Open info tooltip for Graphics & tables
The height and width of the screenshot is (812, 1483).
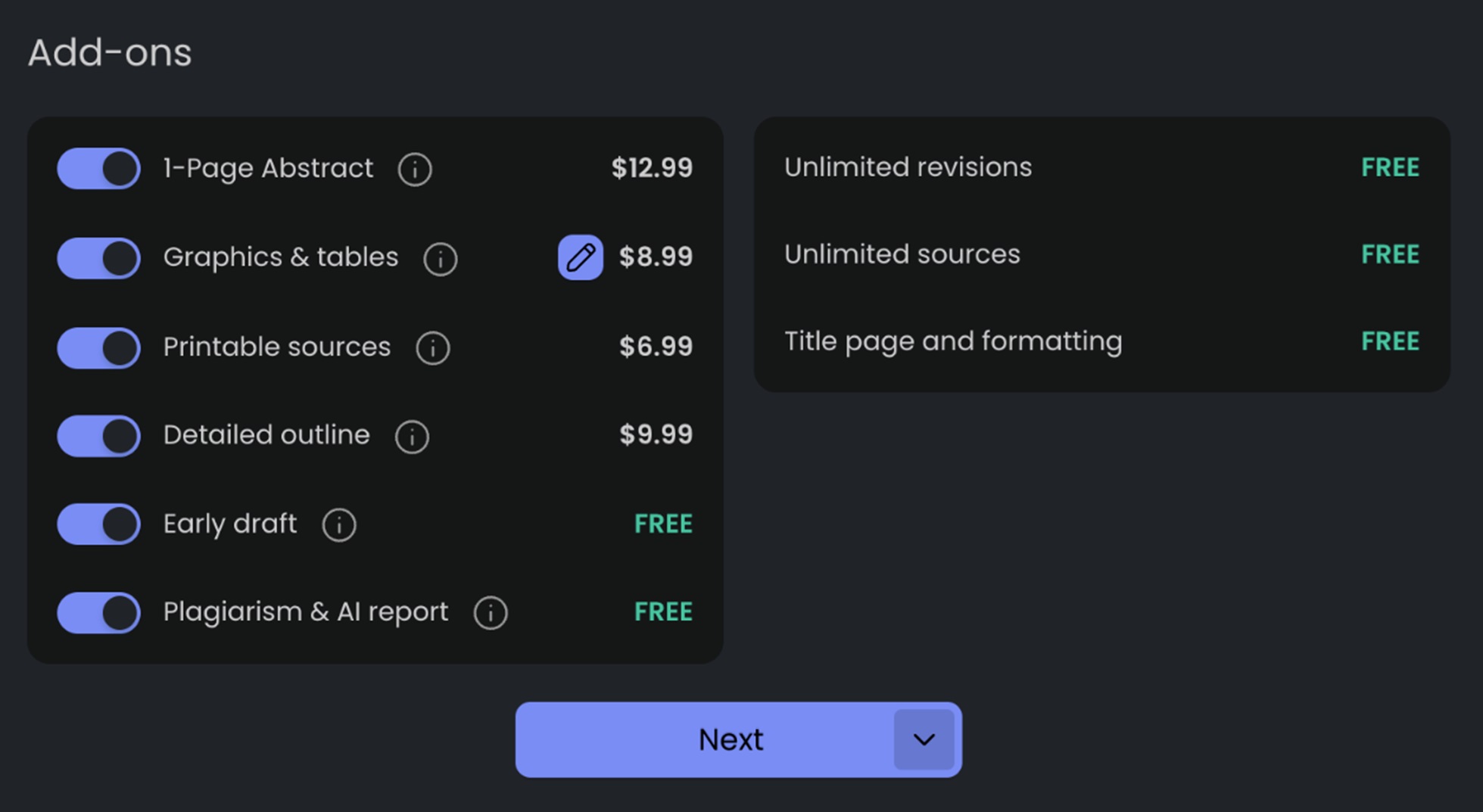pos(440,259)
